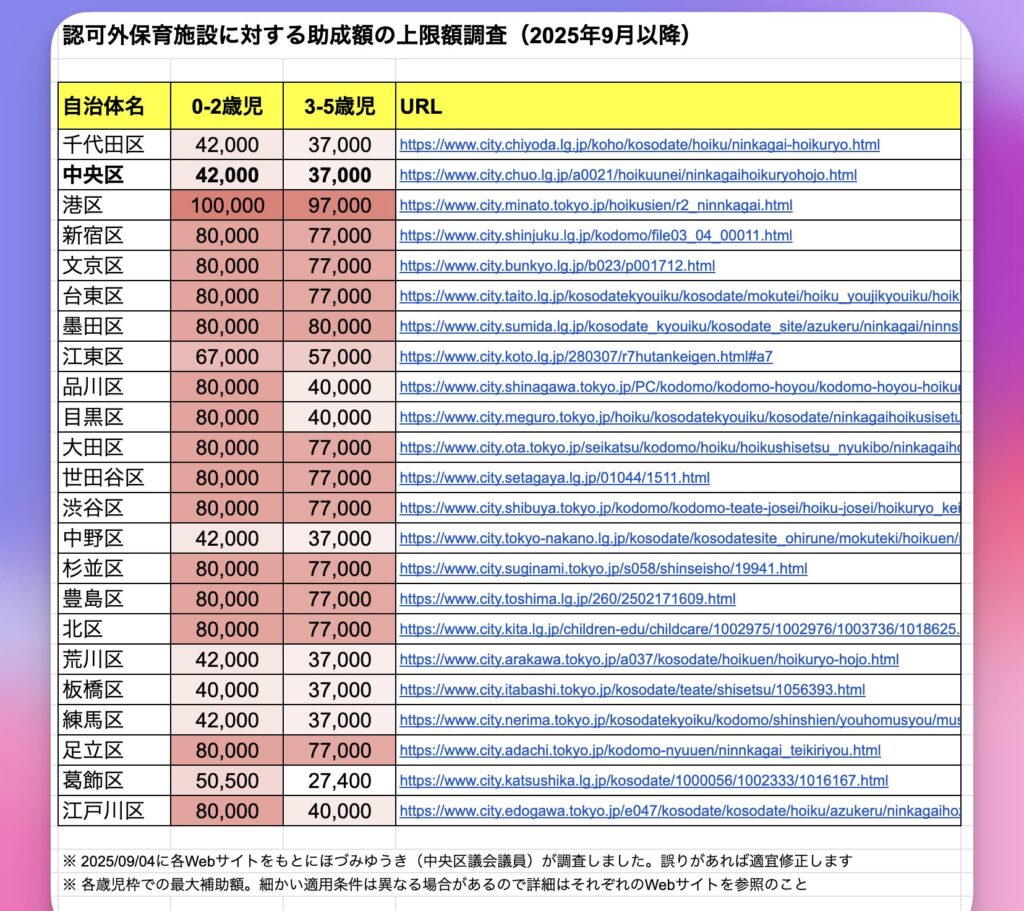Select the 中野区 cell
The height and width of the screenshot is (911, 1024).
114,538
